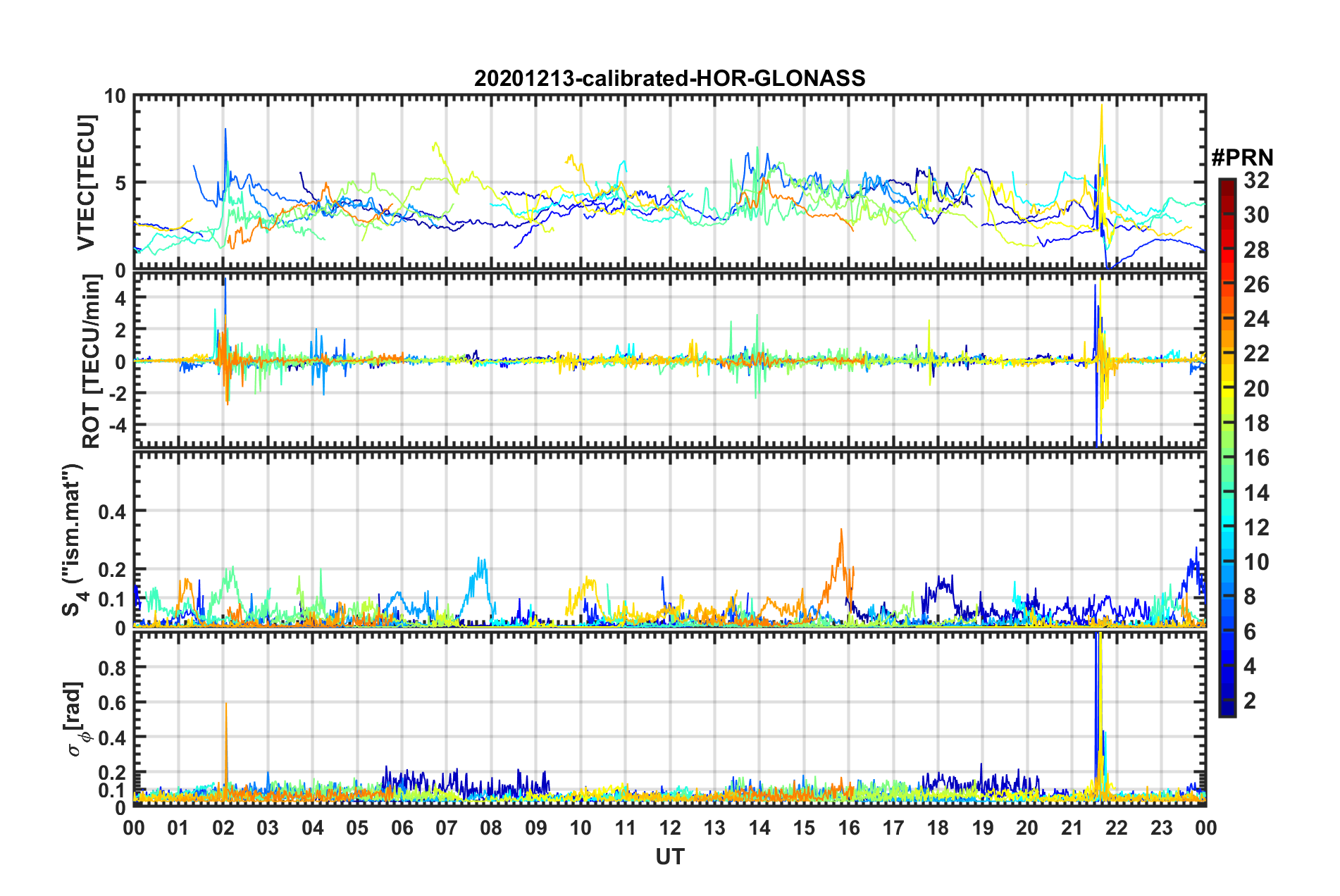Click sigma phi y-axis tick label 0.8
The width and height of the screenshot is (1340, 896).
point(112,667)
